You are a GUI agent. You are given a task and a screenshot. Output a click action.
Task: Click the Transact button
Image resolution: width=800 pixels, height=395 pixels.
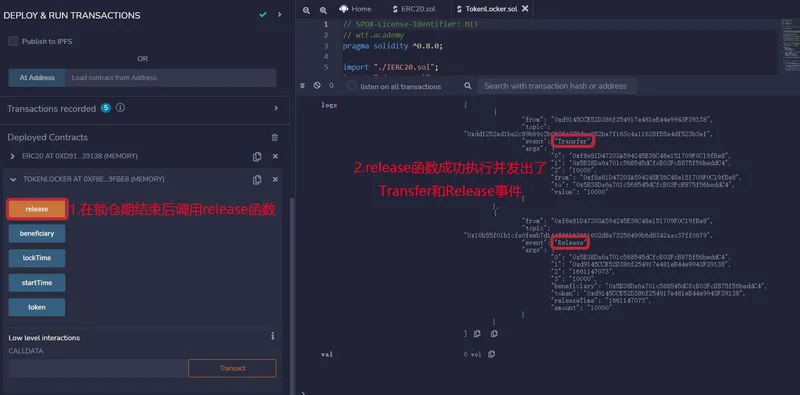233,368
